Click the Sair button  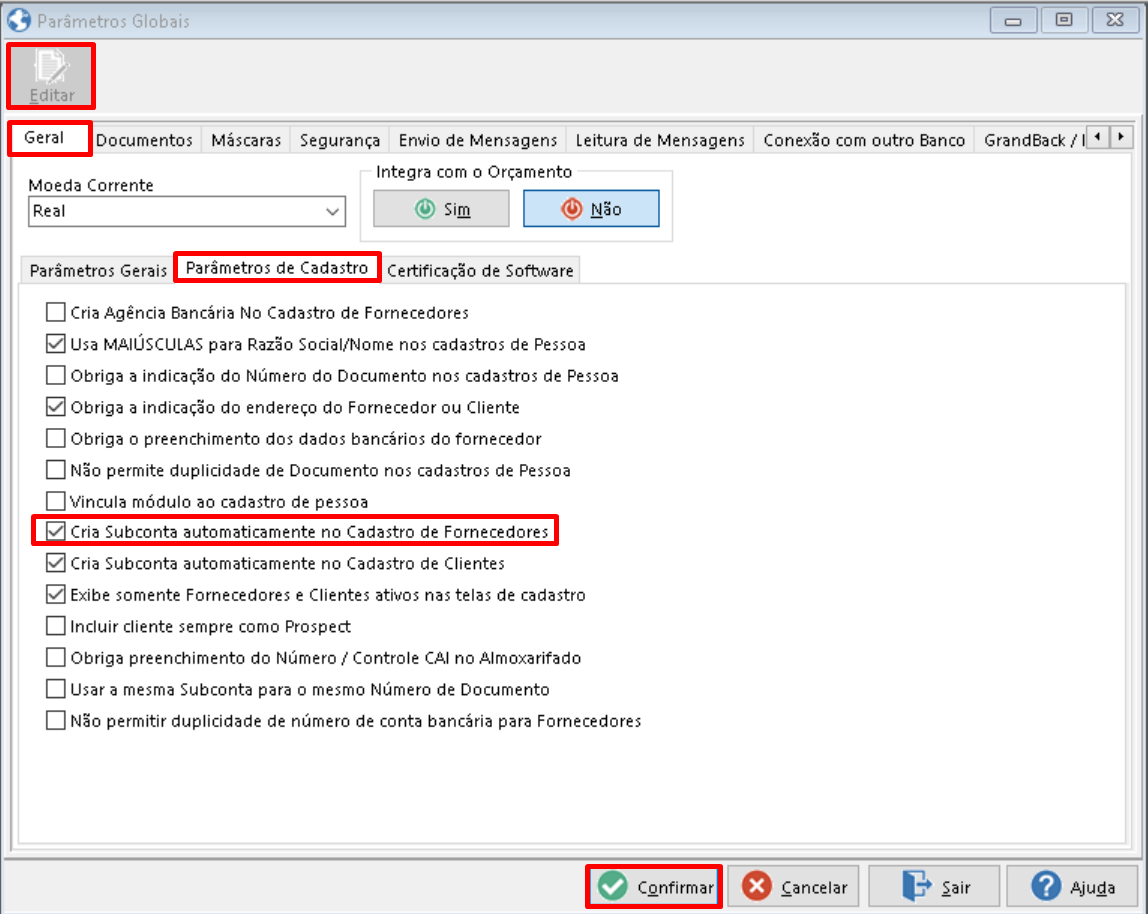click(934, 886)
